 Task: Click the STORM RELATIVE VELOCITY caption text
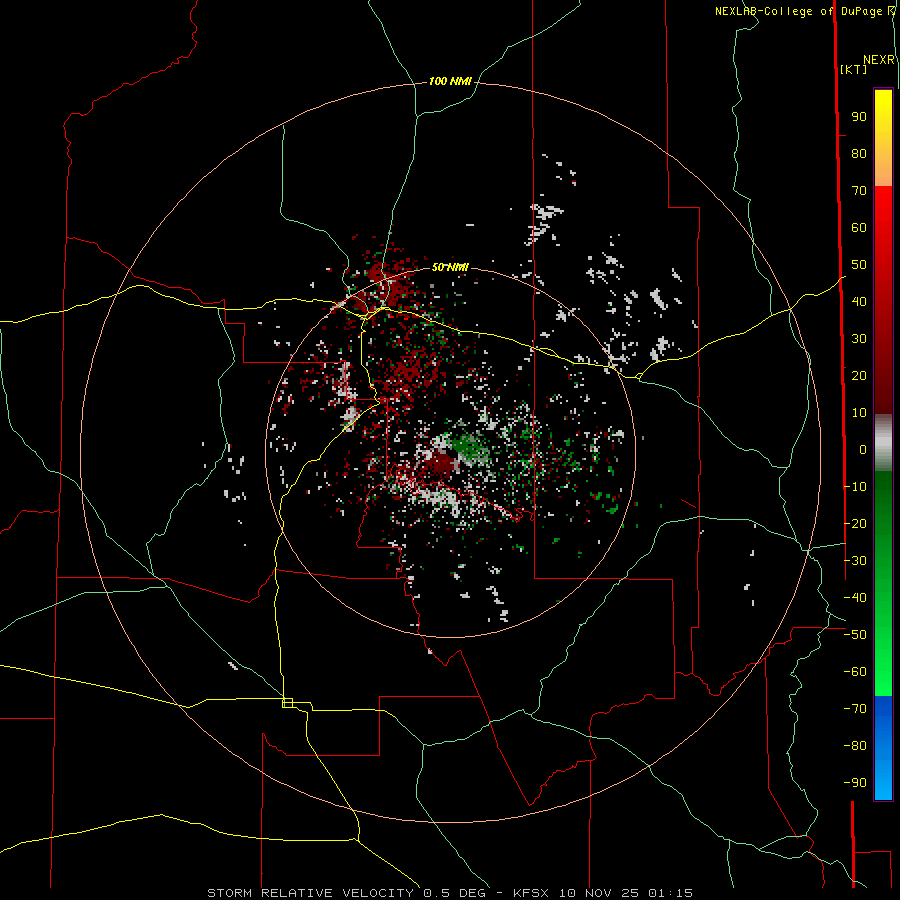click(x=312, y=893)
